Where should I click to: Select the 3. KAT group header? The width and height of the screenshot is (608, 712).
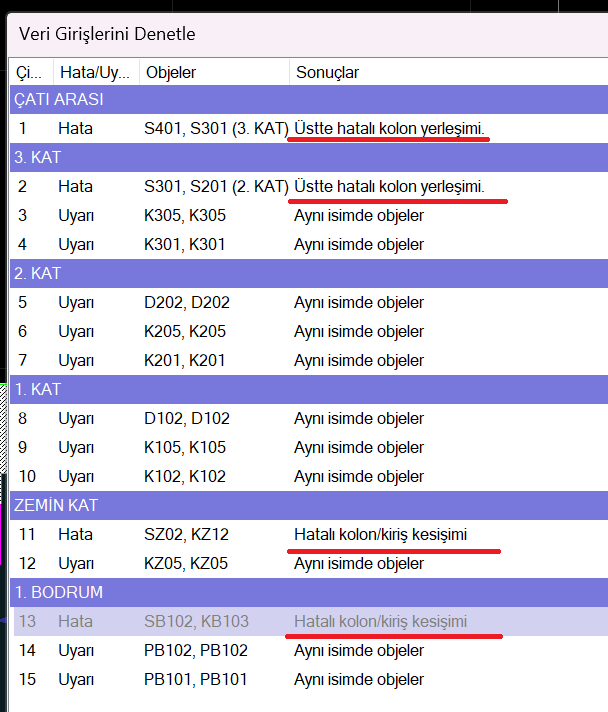(39, 158)
